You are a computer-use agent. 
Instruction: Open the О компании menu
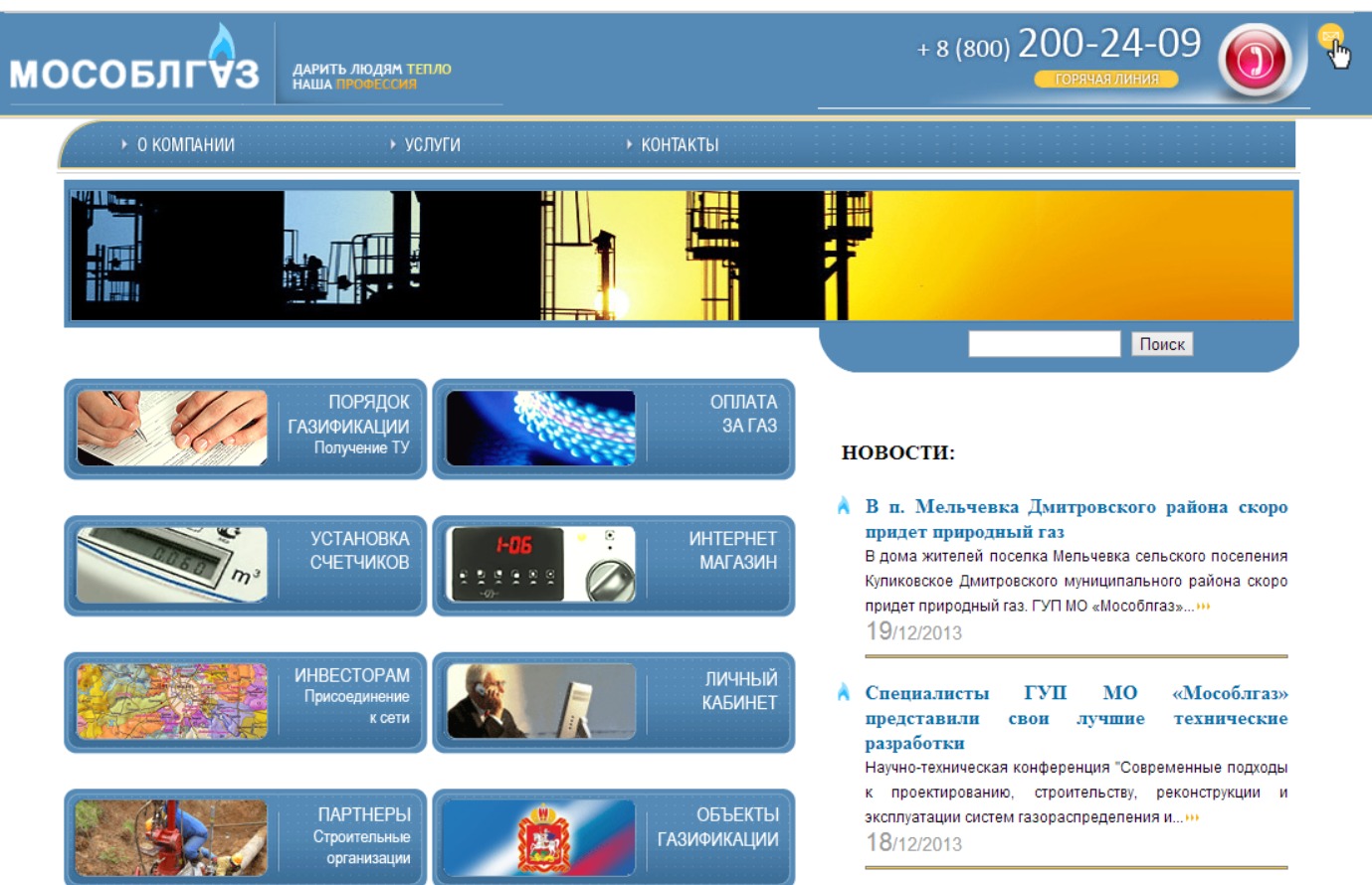click(185, 145)
